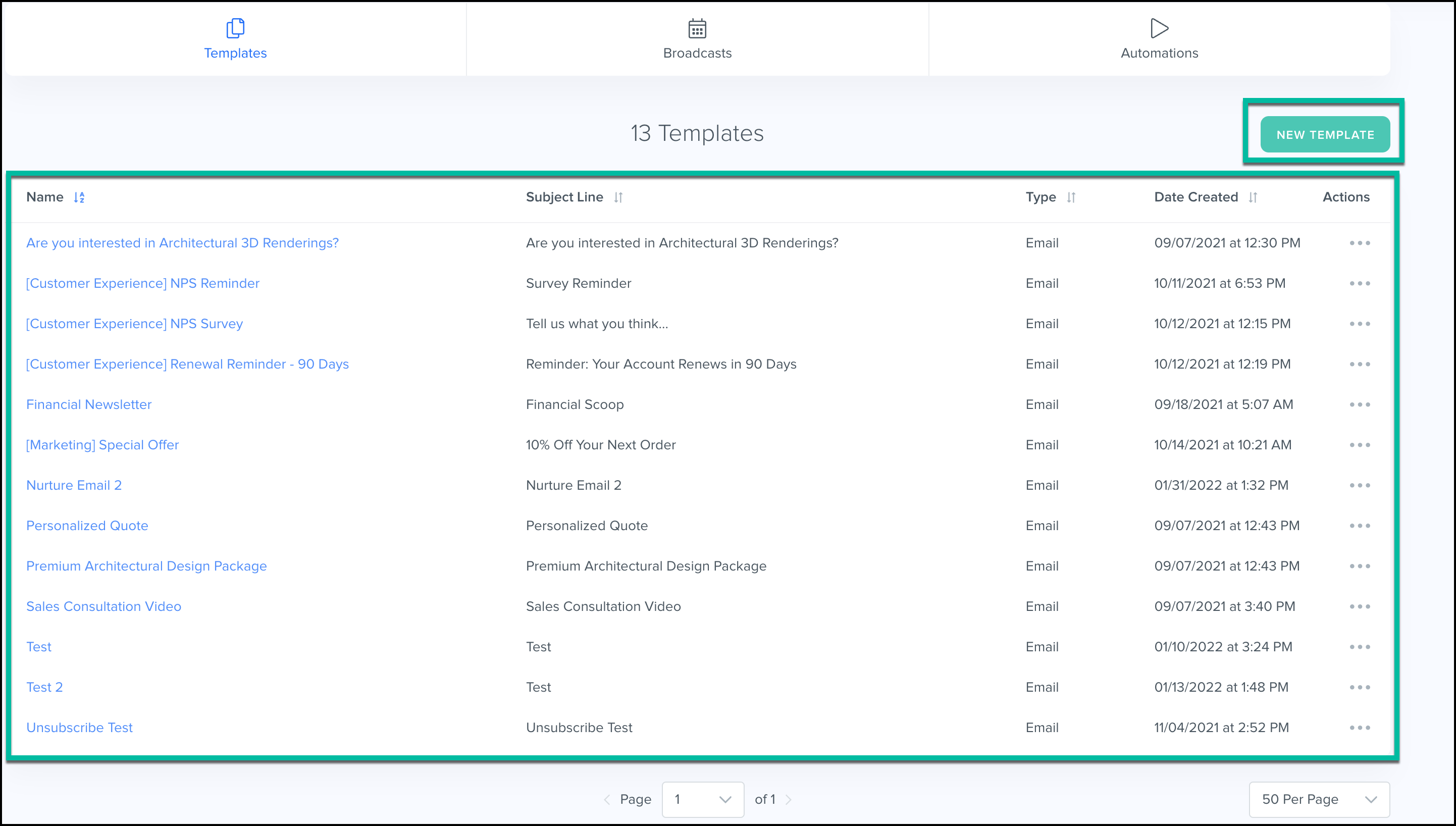Viewport: 1456px width, 826px height.
Task: Switch to the Automations tab
Action: click(x=1159, y=38)
